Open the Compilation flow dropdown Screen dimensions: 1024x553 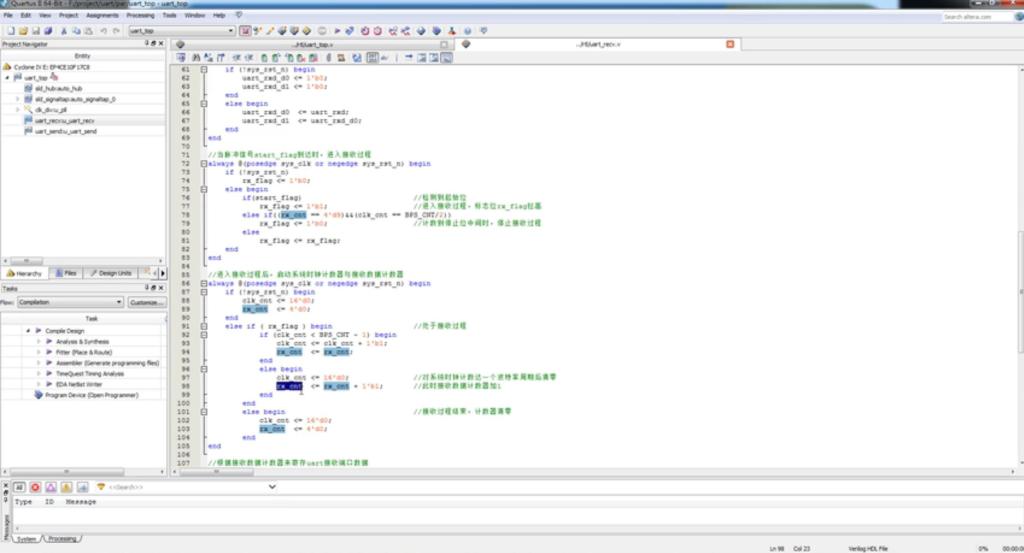[118, 302]
